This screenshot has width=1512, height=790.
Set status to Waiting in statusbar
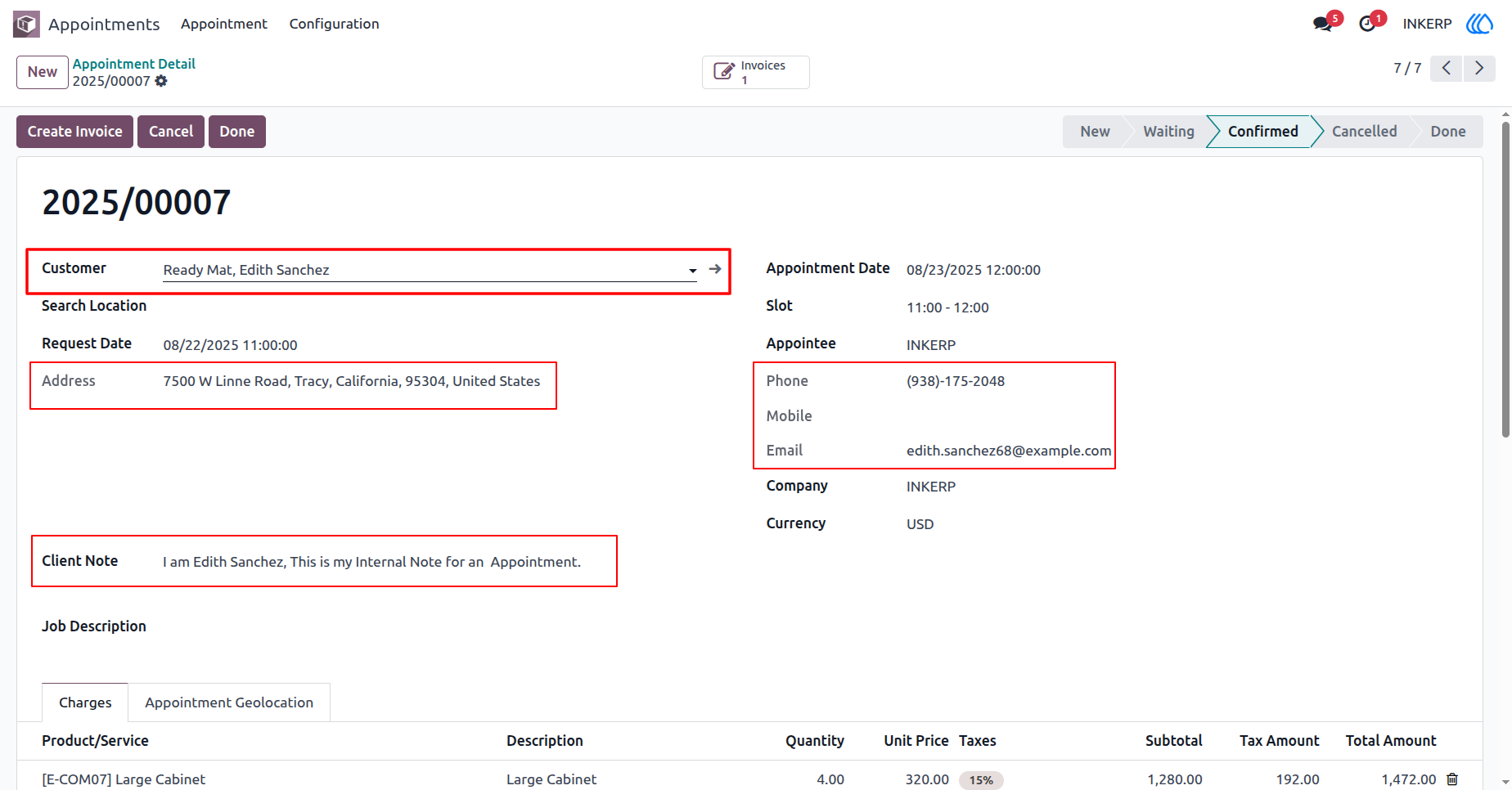(x=1168, y=132)
